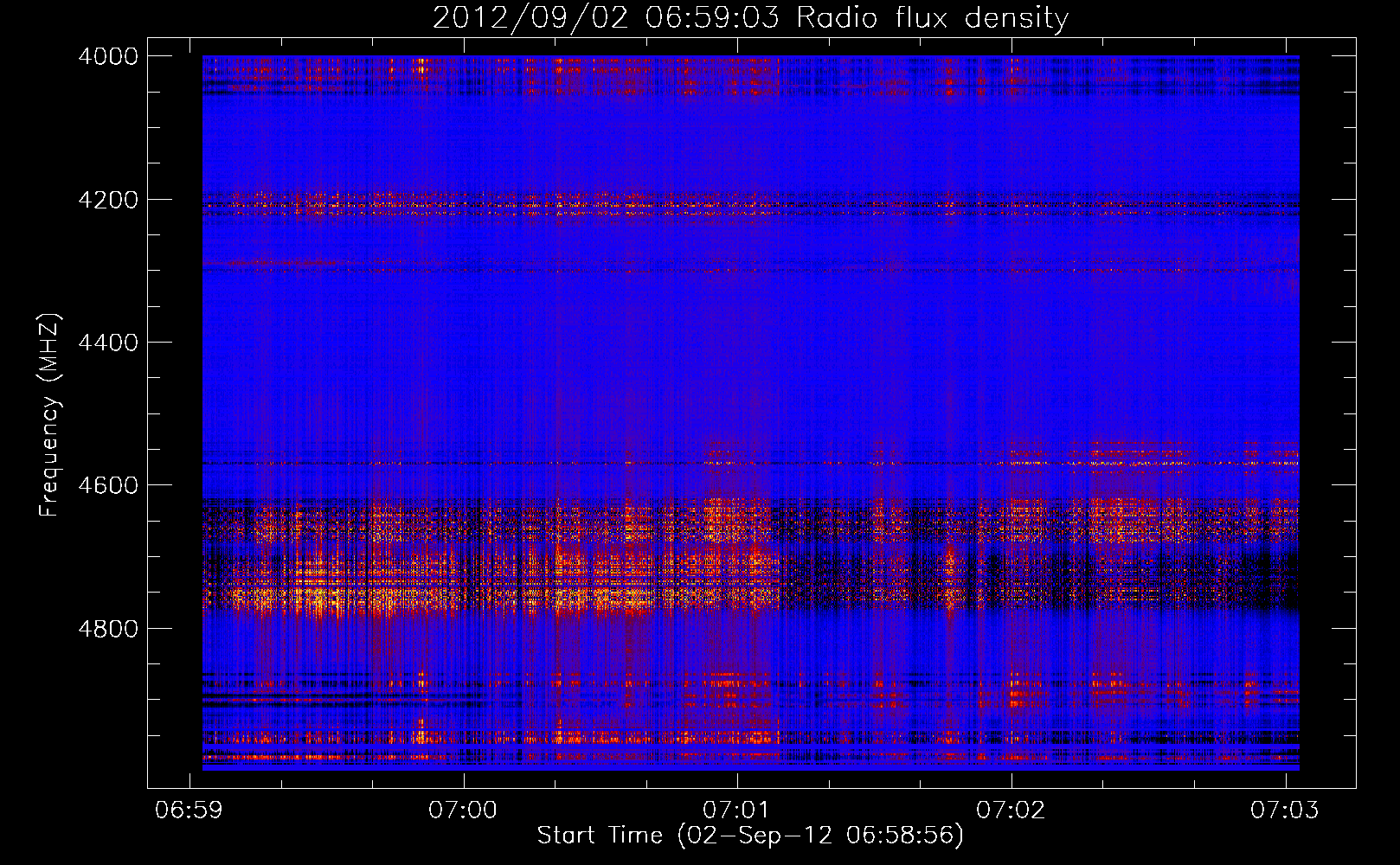Click the 07:03 time tick label

tap(1285, 810)
